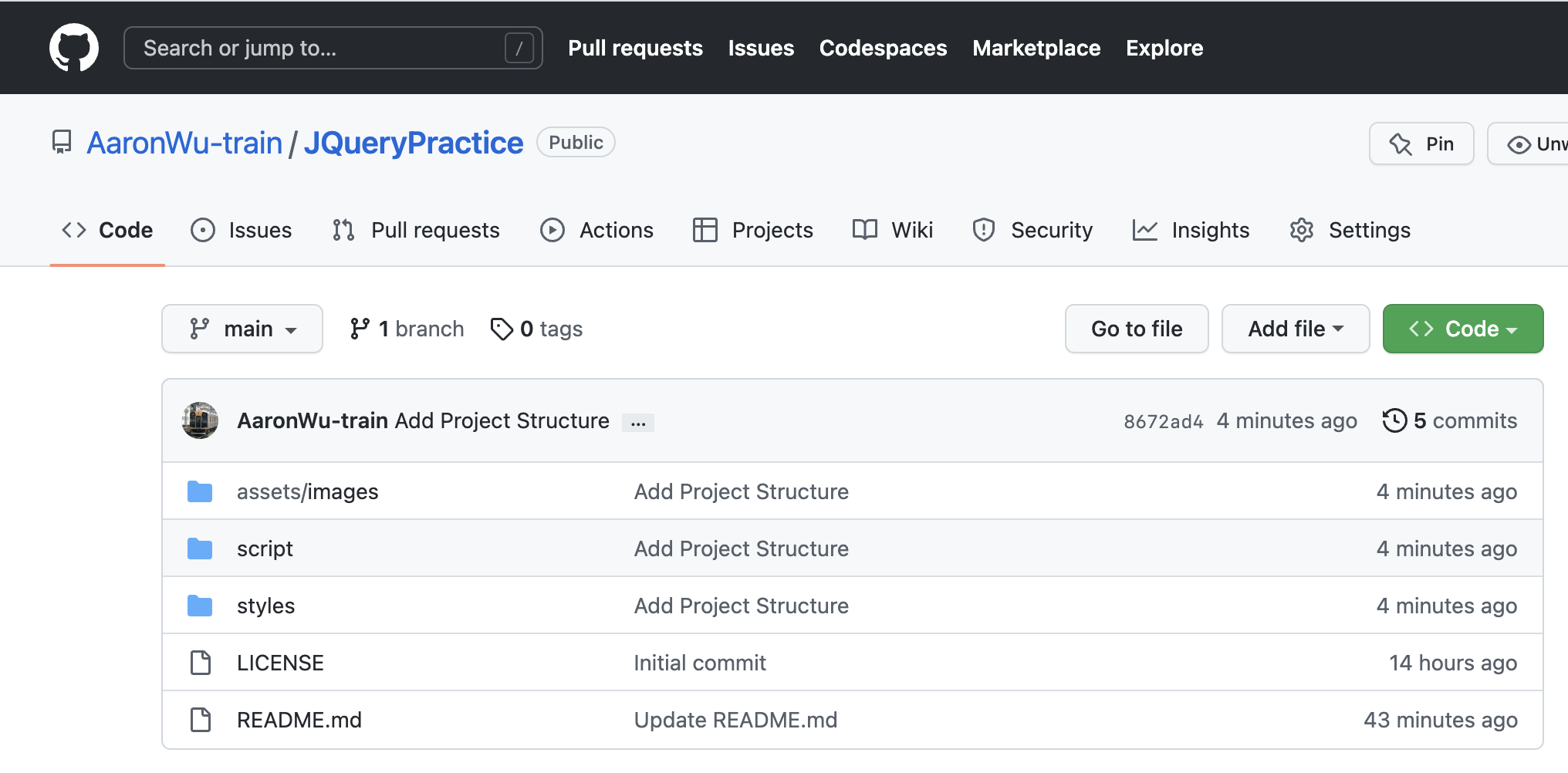Open the 5 commits history link
The image size is (1568, 773).
point(1450,420)
